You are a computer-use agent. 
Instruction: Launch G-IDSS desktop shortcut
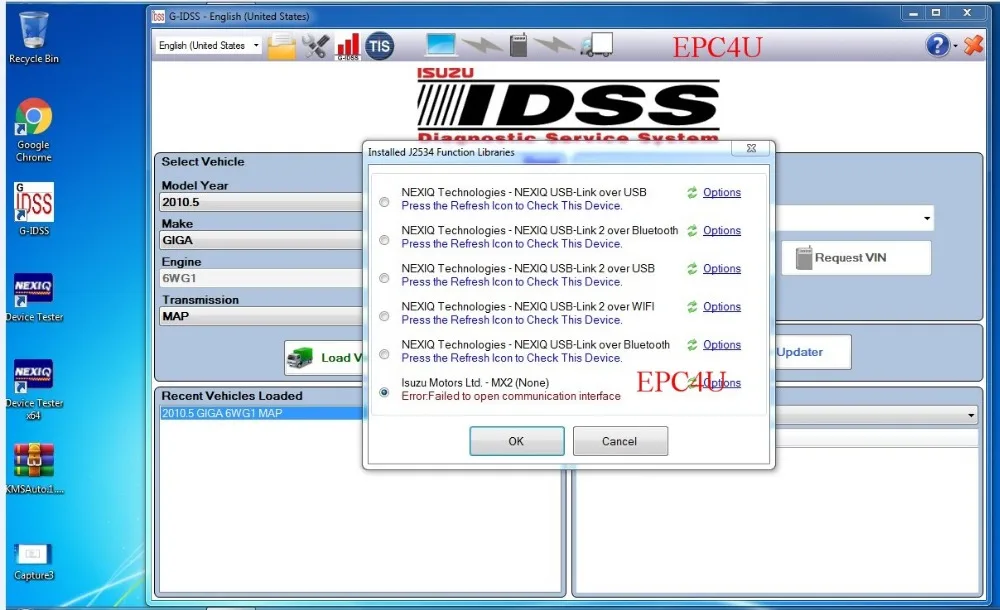click(34, 209)
